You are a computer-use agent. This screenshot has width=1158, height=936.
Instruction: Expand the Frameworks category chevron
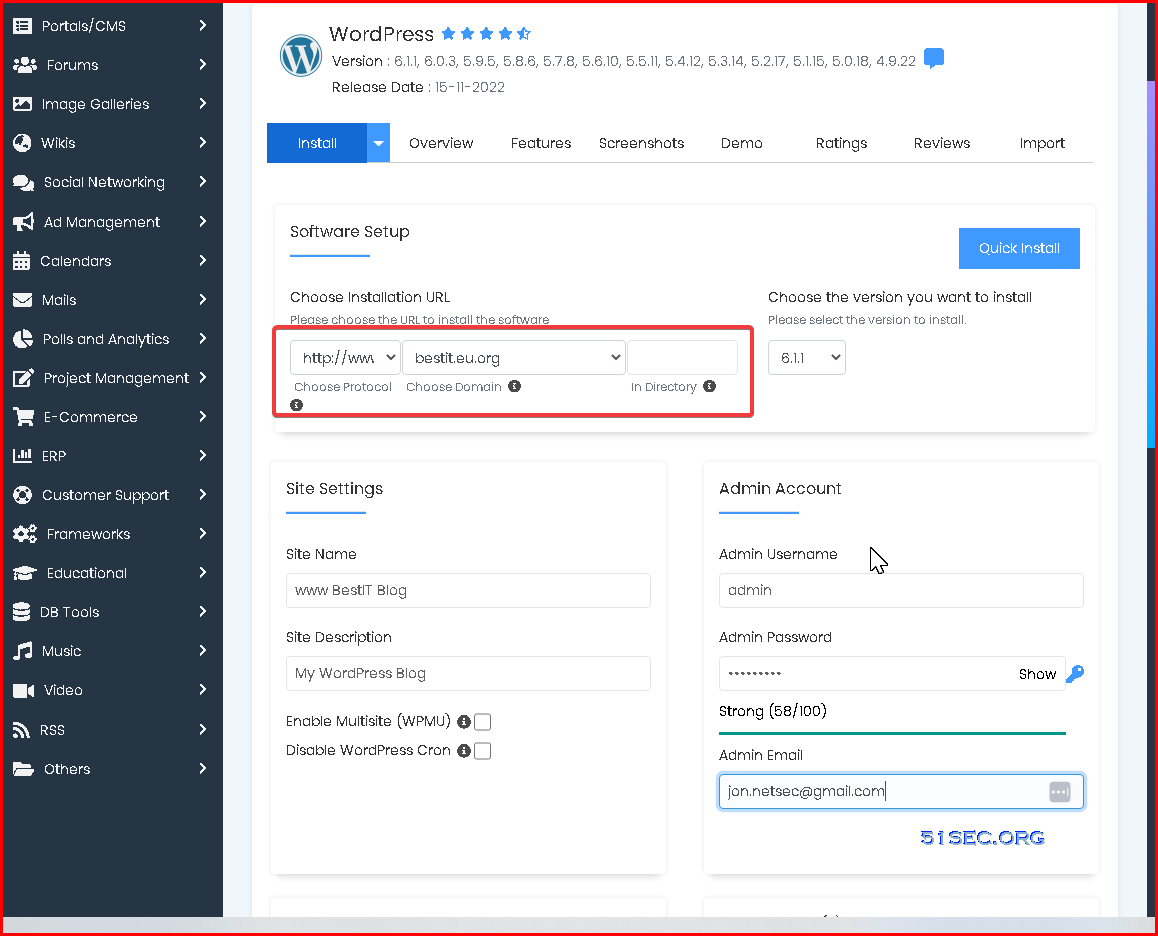pos(202,534)
